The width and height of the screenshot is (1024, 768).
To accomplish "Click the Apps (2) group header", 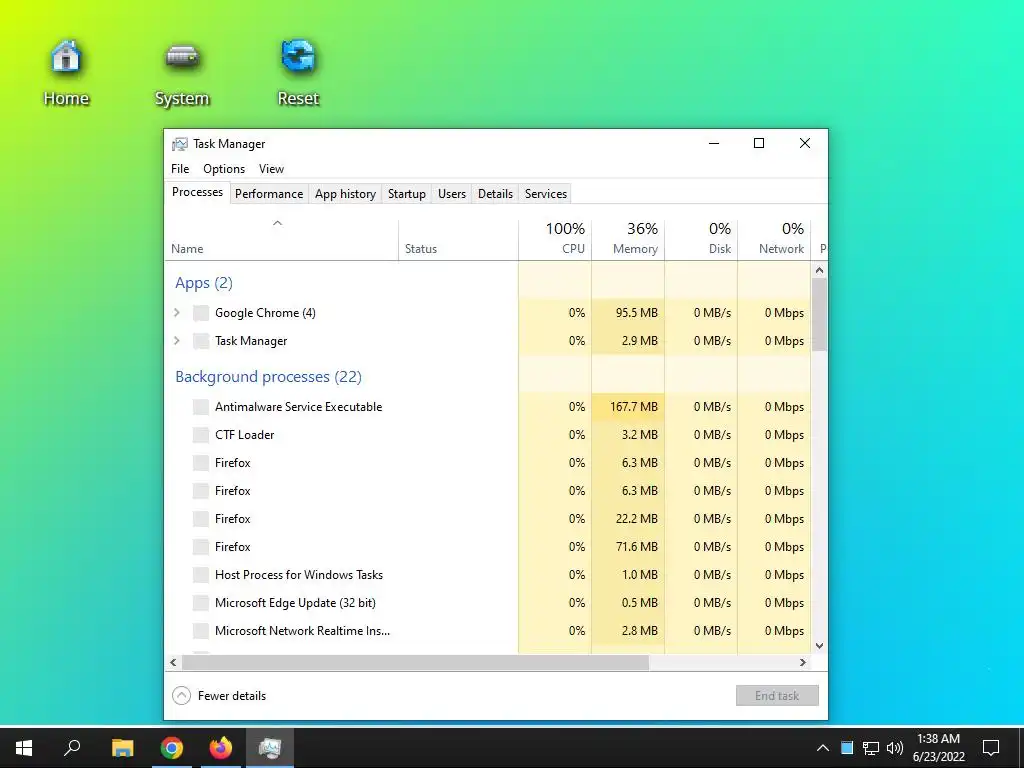I will pos(204,283).
